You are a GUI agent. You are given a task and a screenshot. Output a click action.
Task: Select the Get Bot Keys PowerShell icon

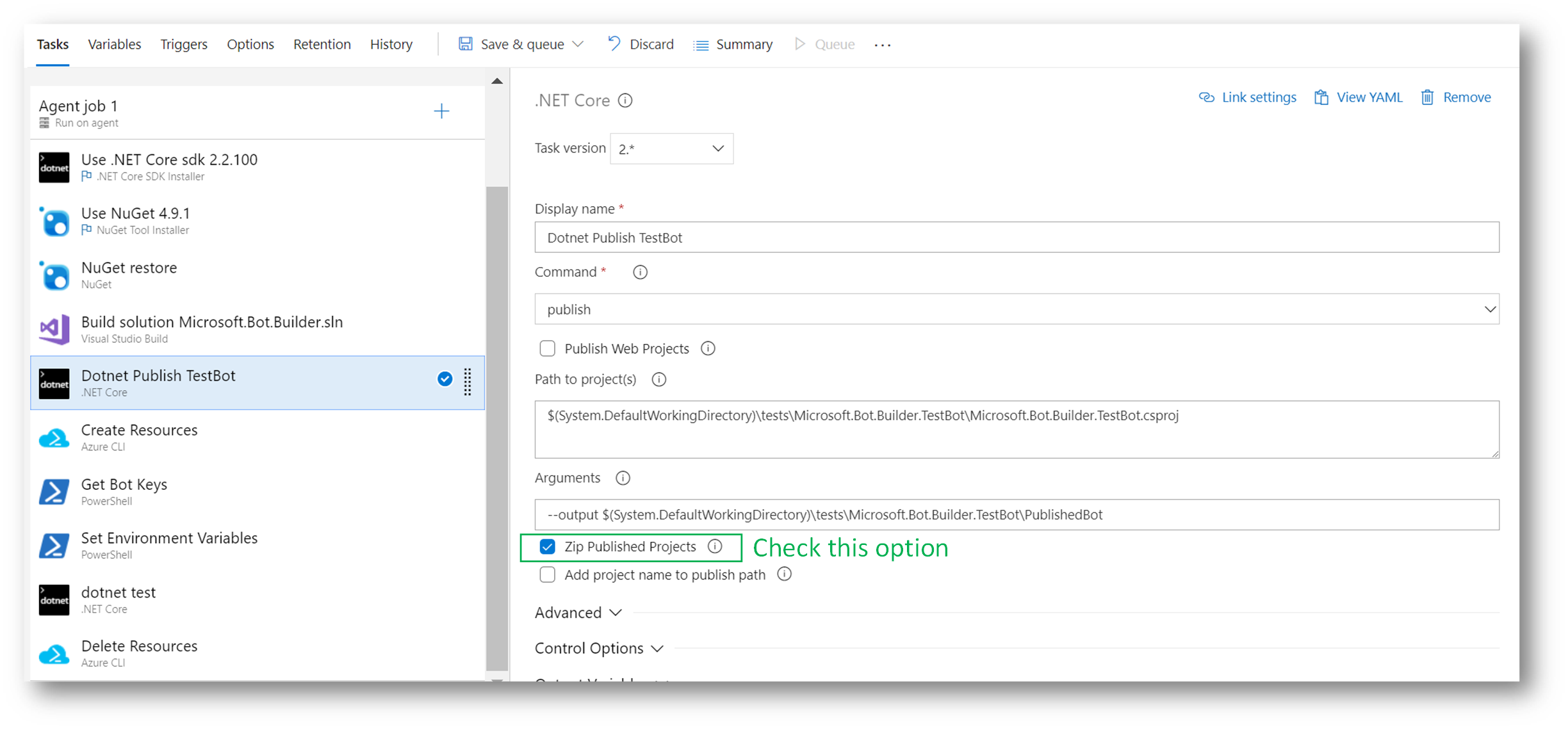[x=54, y=492]
